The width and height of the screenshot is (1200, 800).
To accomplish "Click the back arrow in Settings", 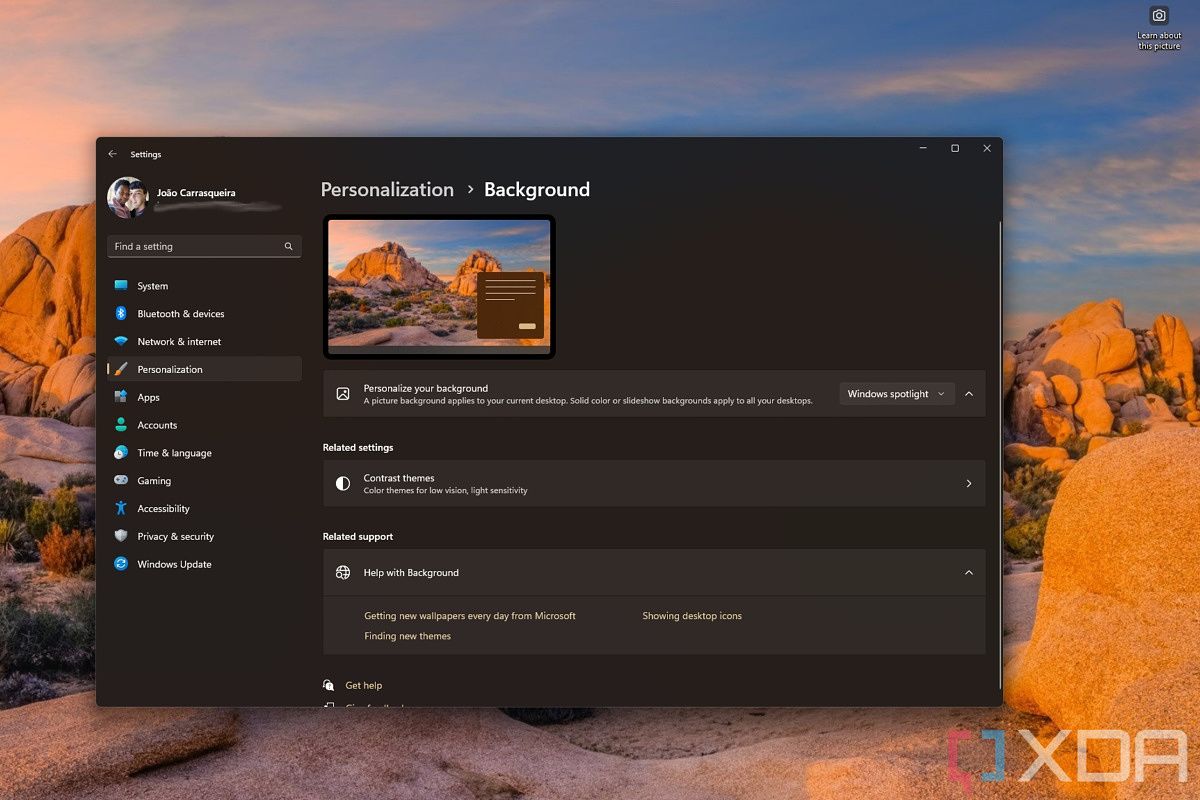I will click(112, 153).
